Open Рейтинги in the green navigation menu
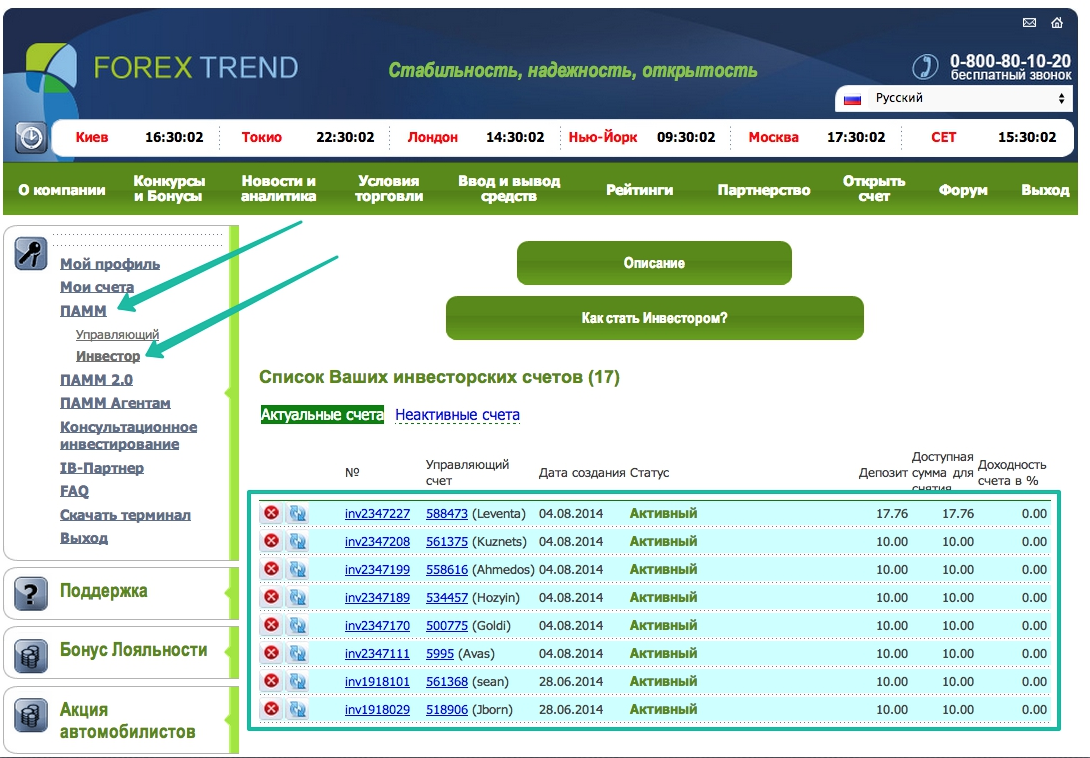Screen dimensions: 1090x758 [x=639, y=190]
